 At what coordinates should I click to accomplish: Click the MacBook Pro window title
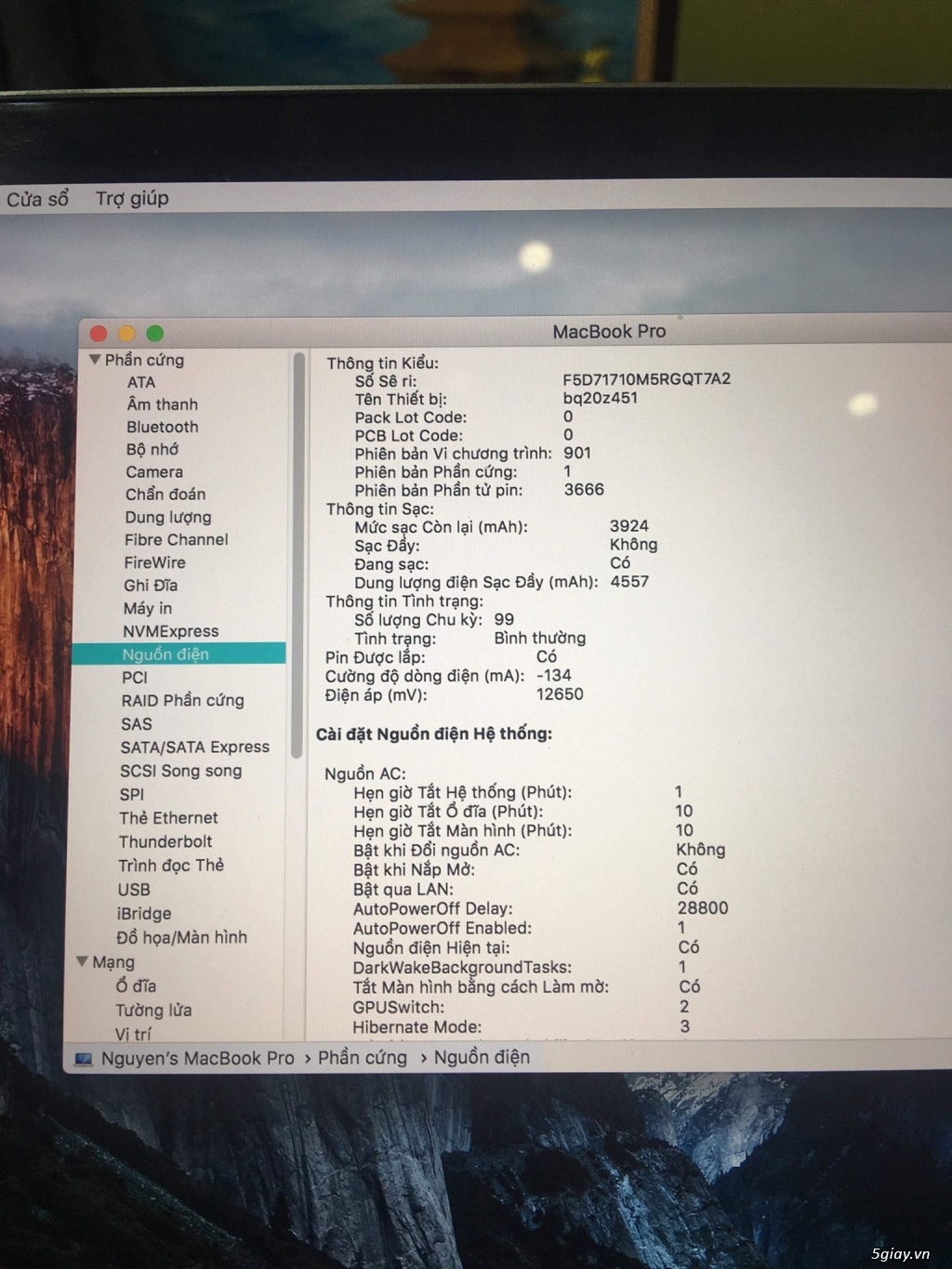(x=609, y=331)
